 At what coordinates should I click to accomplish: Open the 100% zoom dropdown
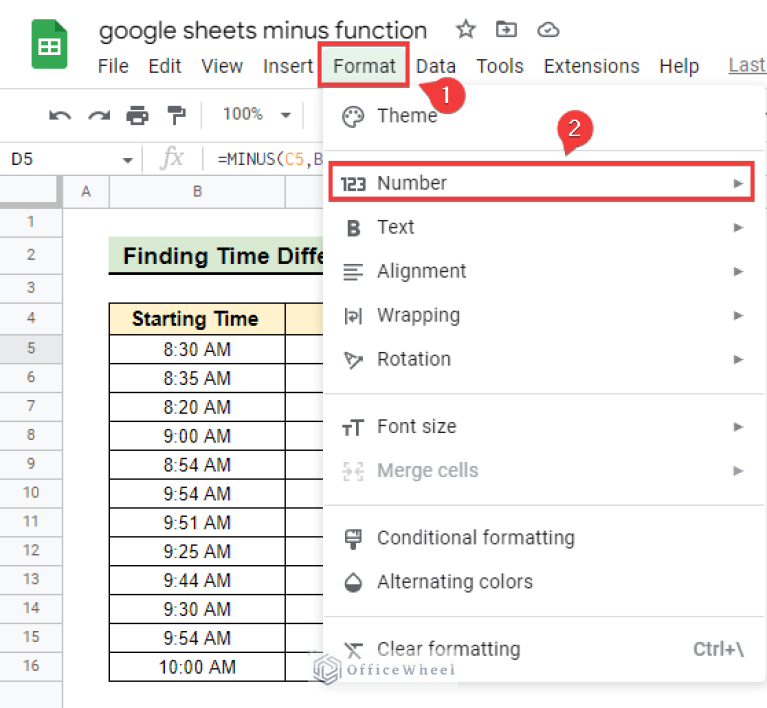pyautogui.click(x=256, y=114)
